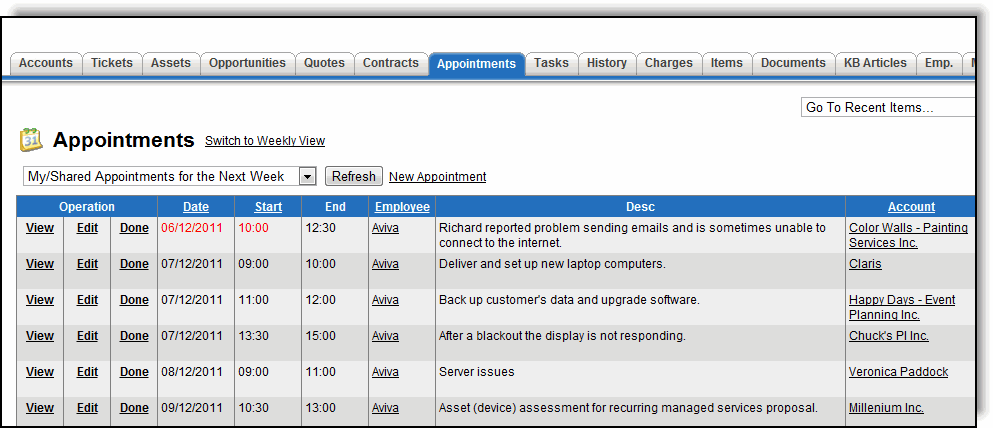Switch to Weekly View

[265, 141]
